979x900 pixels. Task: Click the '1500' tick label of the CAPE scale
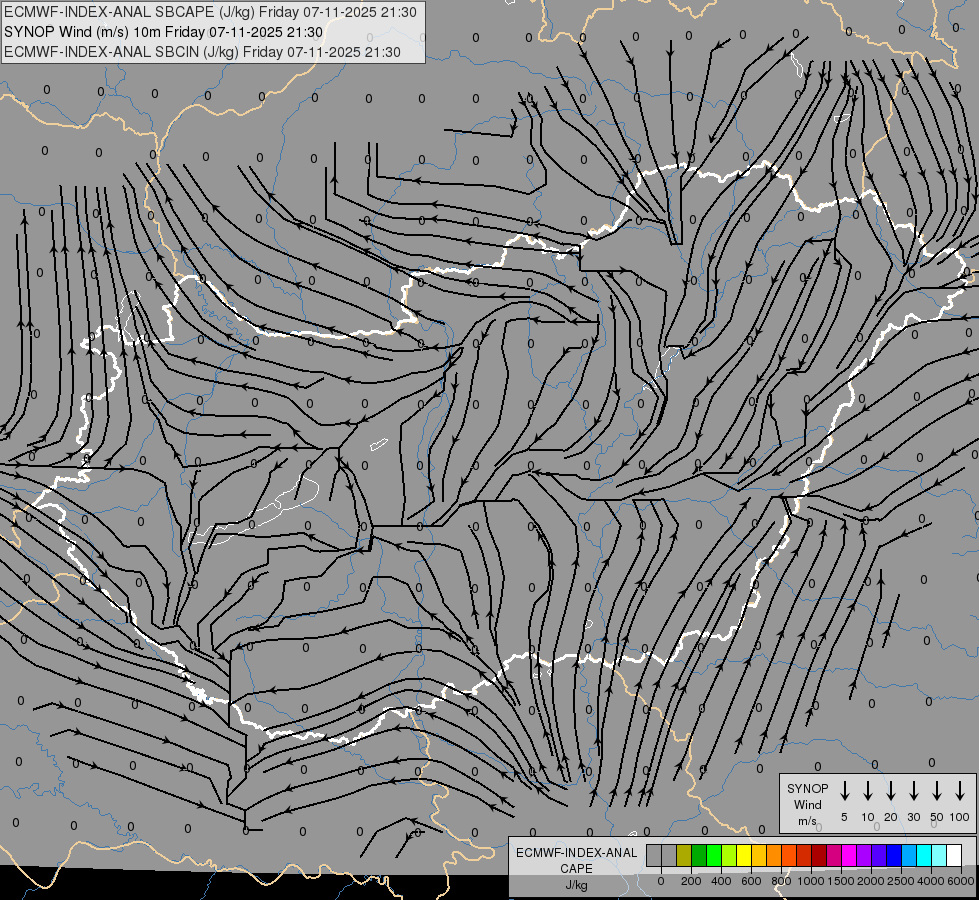click(x=841, y=881)
